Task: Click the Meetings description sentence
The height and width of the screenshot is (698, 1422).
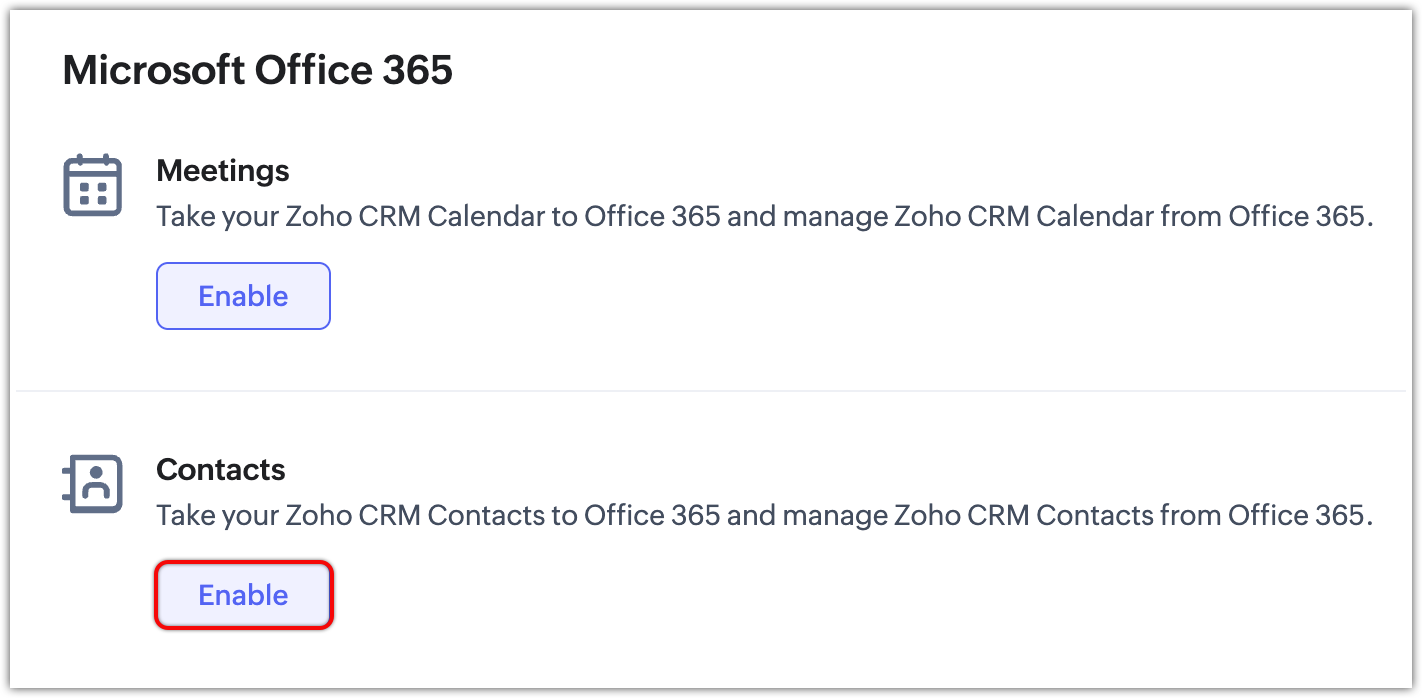Action: pos(764,216)
